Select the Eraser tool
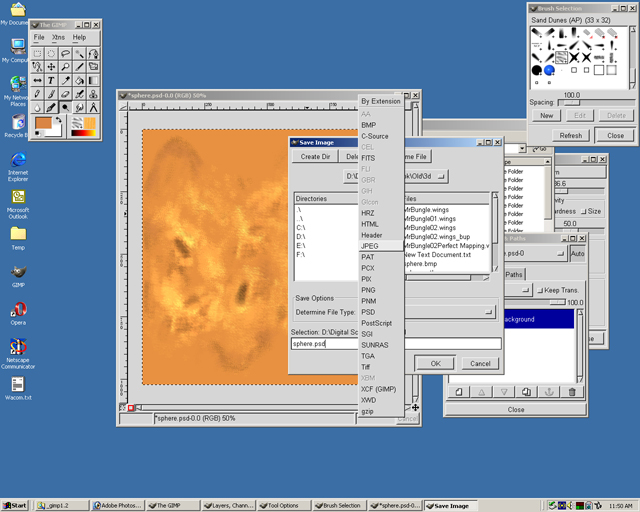This screenshot has height=512, width=640. tap(65, 94)
